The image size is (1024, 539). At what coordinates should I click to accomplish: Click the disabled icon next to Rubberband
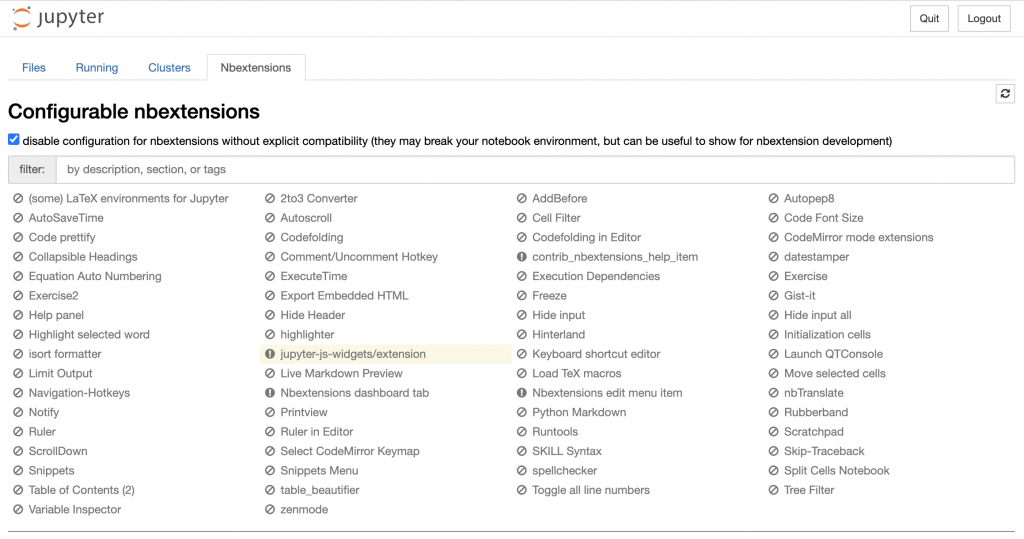(773, 412)
